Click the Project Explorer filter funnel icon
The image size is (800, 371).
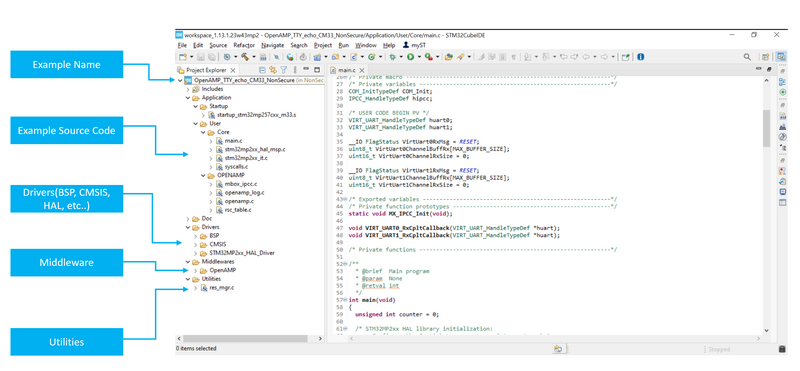(x=283, y=70)
